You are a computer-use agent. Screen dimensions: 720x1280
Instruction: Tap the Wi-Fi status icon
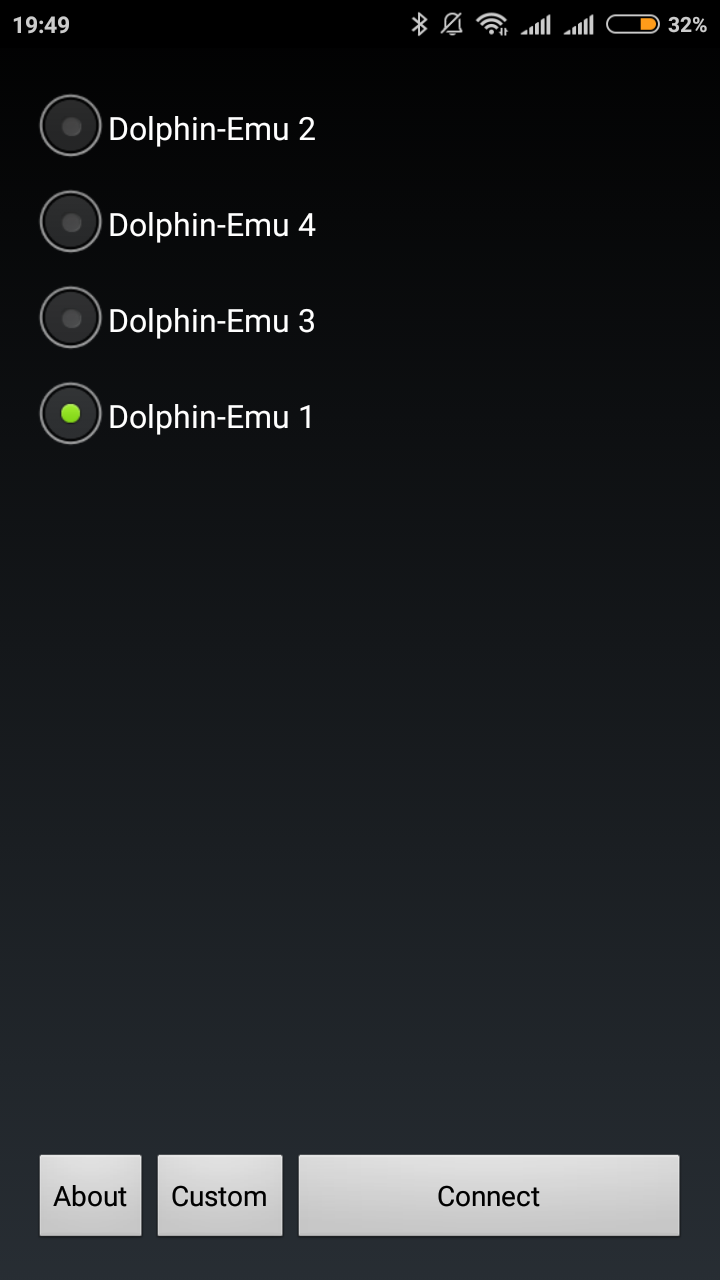[x=492, y=24]
